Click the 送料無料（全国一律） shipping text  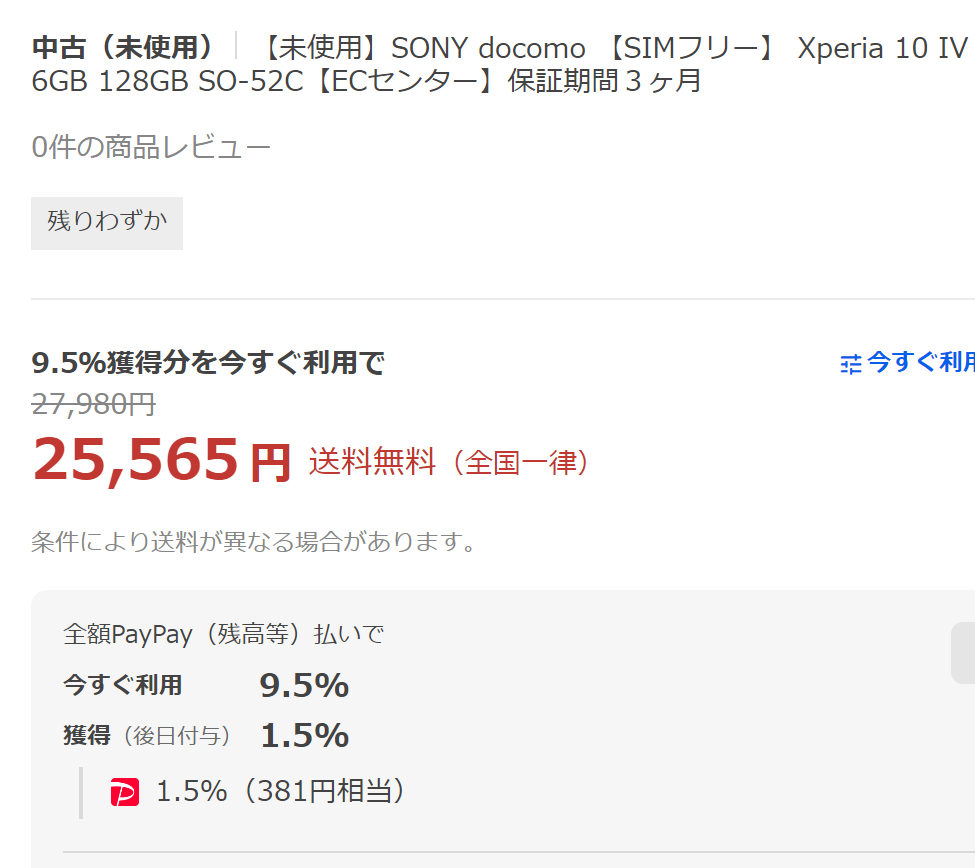coord(449,462)
